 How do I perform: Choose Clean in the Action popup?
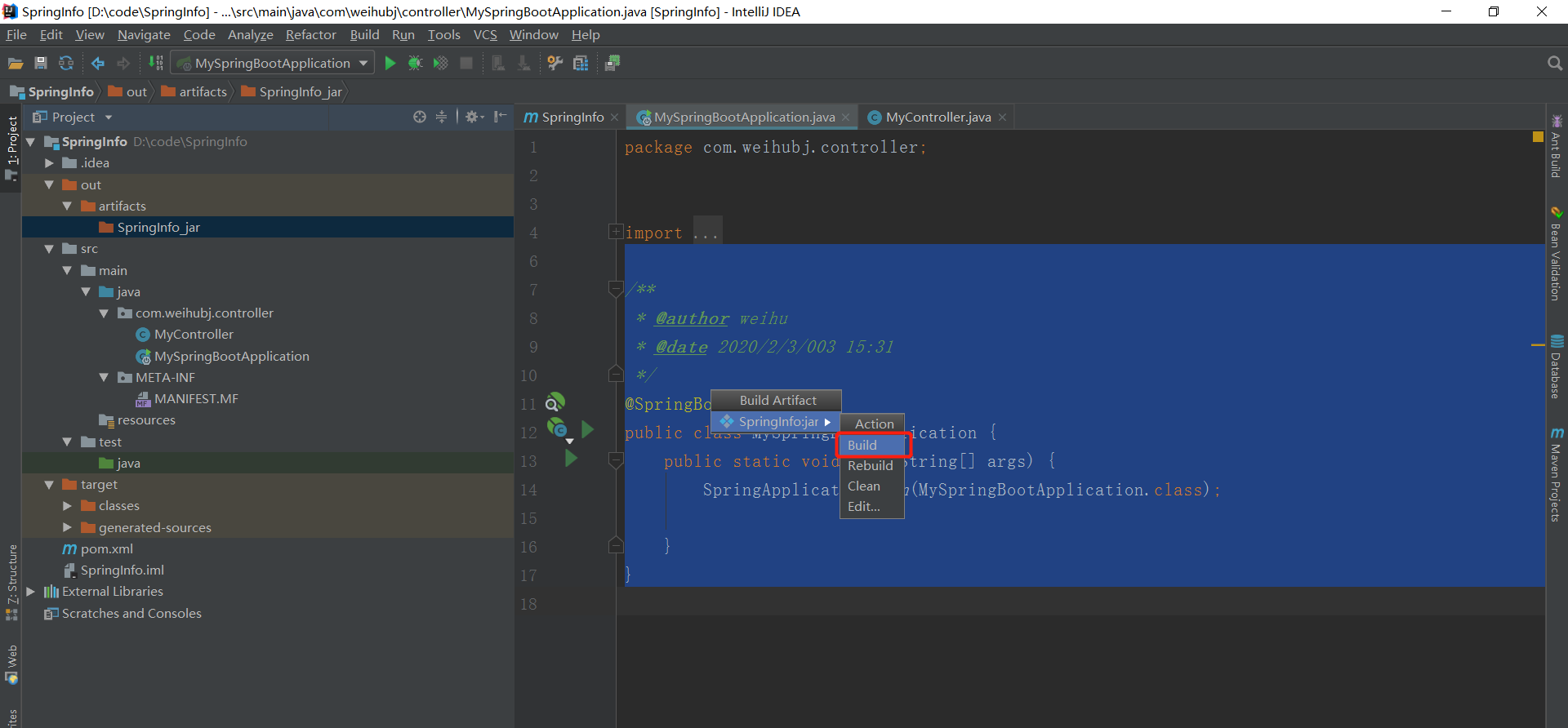pyautogui.click(x=872, y=486)
